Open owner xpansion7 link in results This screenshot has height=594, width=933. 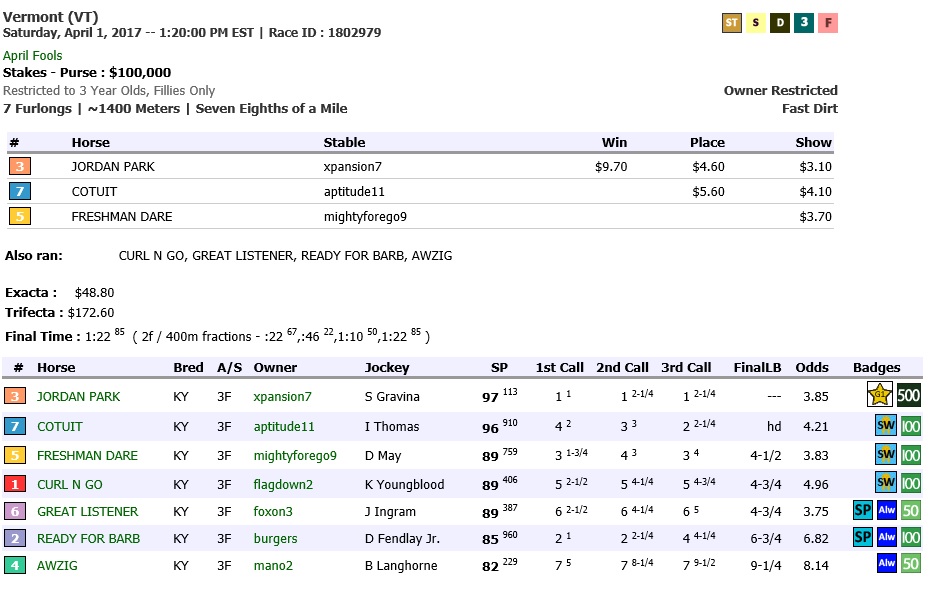click(282, 396)
